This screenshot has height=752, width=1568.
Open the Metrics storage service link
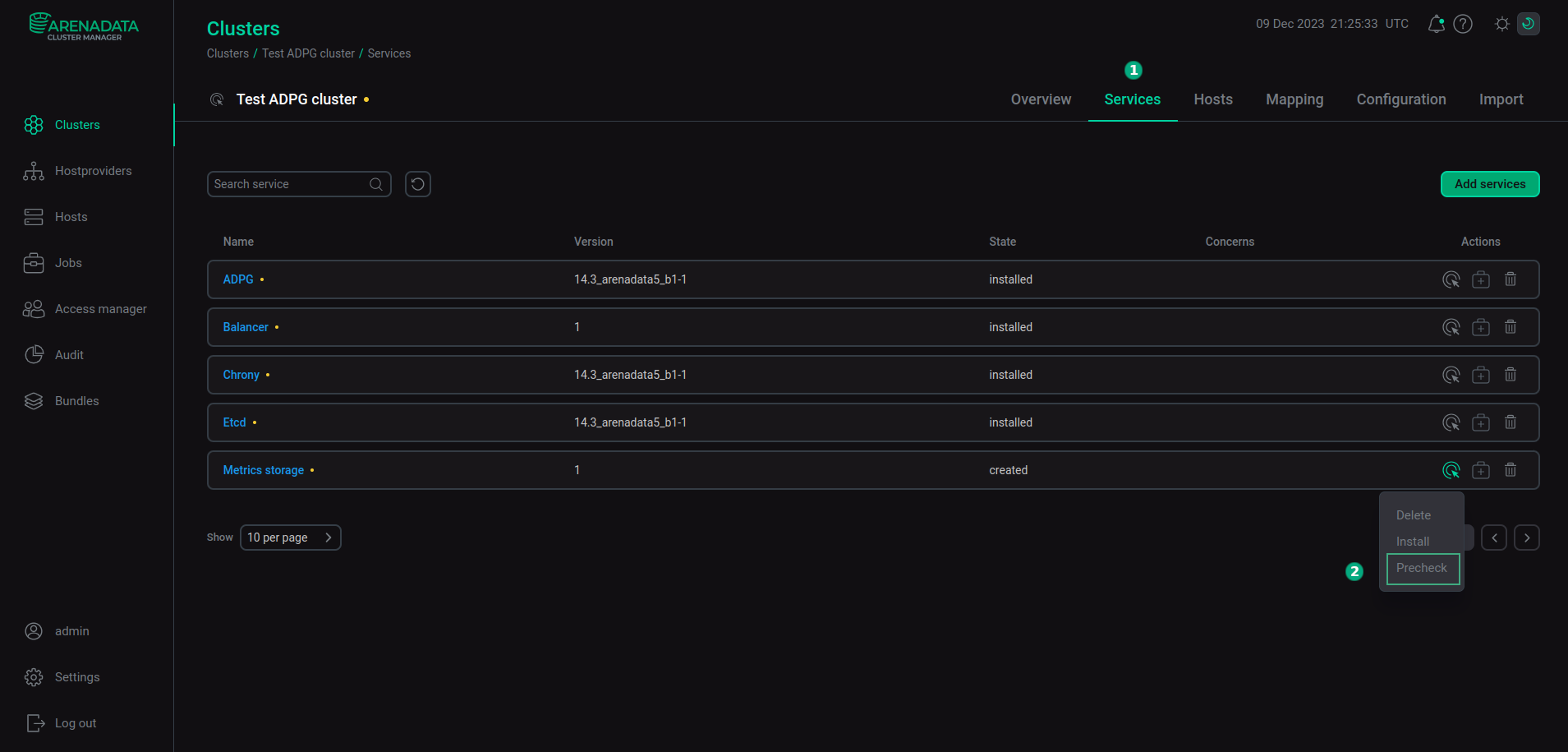click(x=264, y=470)
